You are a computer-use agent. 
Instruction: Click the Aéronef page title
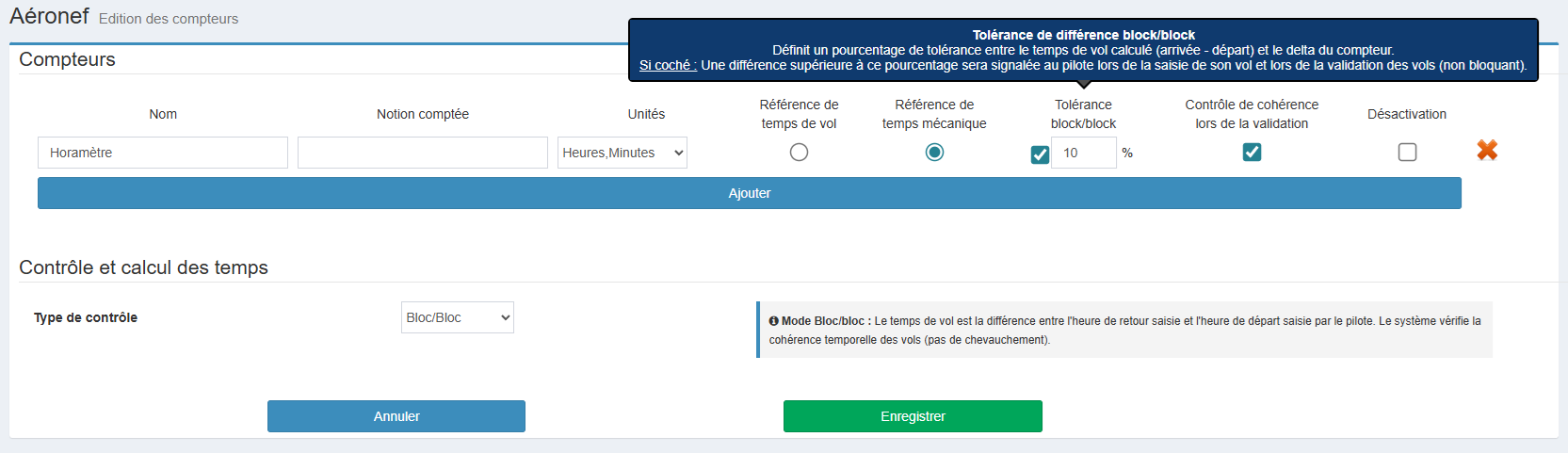pos(49,16)
